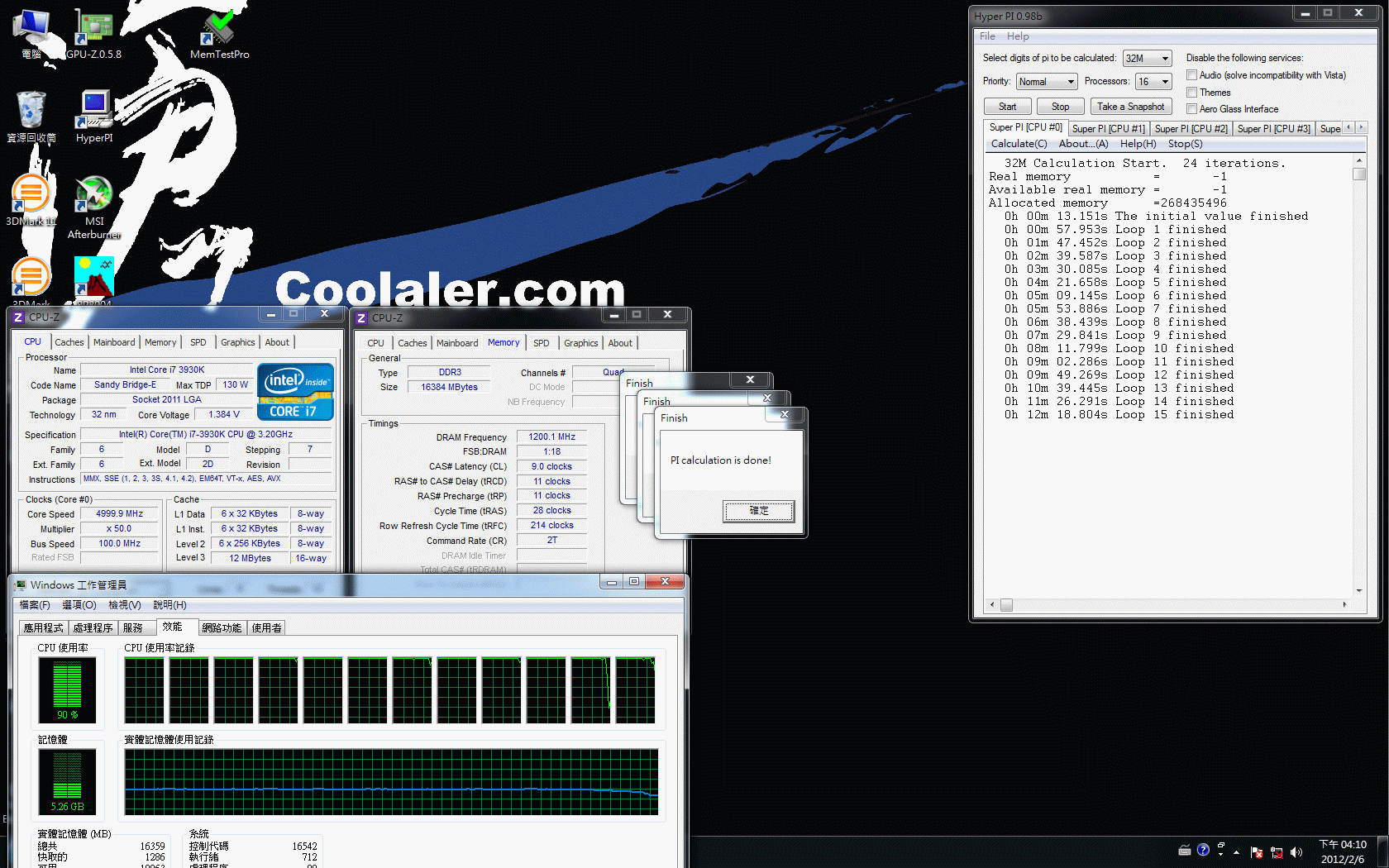Open Stop(S) menu in Super PI
1389x868 pixels.
pyautogui.click(x=1185, y=144)
